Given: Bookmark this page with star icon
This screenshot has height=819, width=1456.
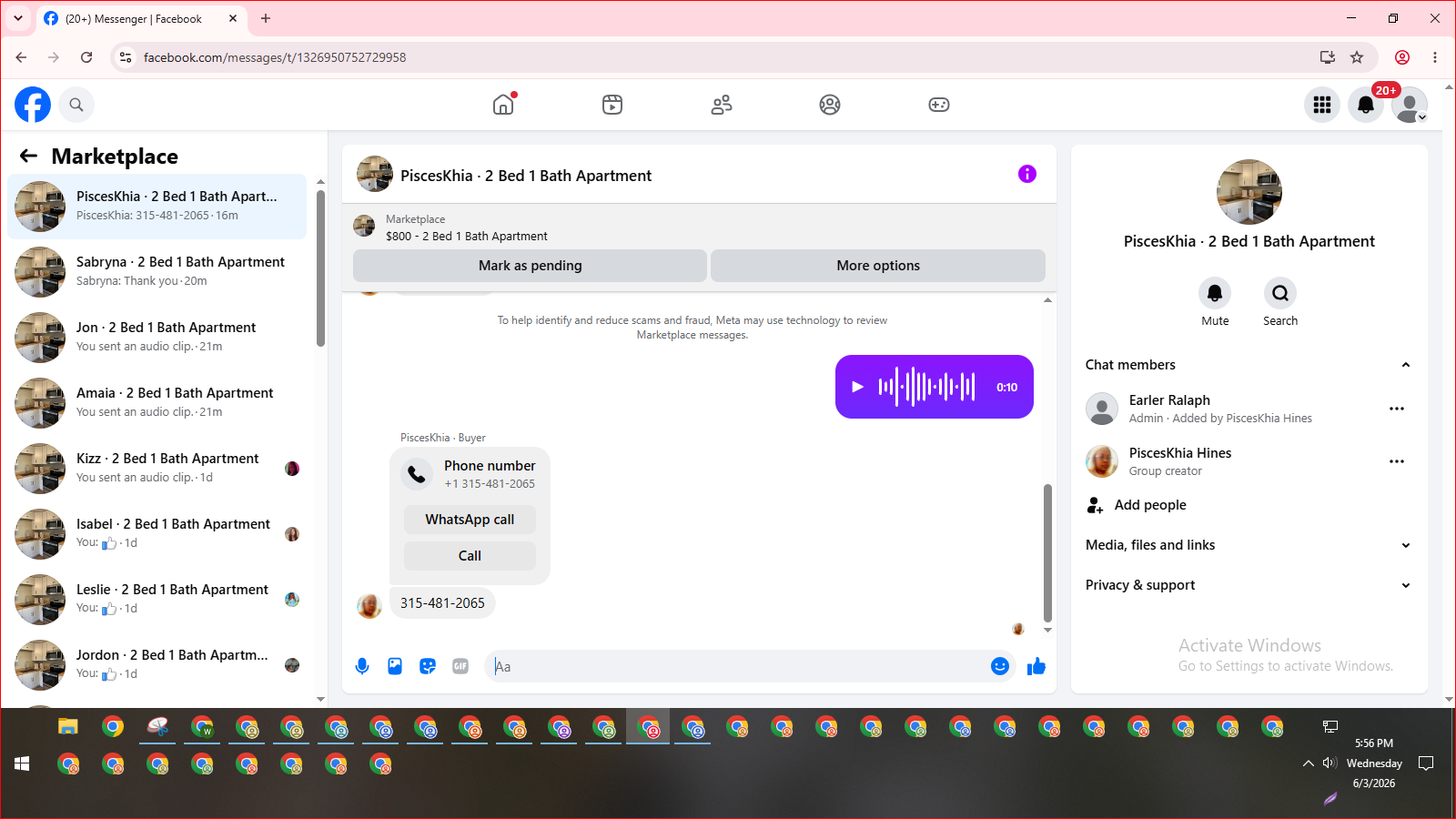Looking at the screenshot, I should coord(1357,57).
